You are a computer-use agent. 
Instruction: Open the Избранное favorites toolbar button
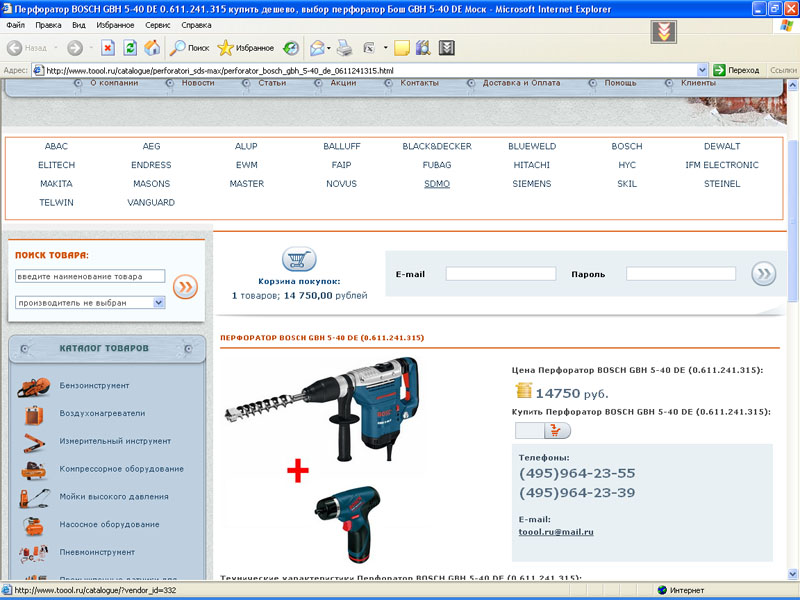pyautogui.click(x=245, y=48)
